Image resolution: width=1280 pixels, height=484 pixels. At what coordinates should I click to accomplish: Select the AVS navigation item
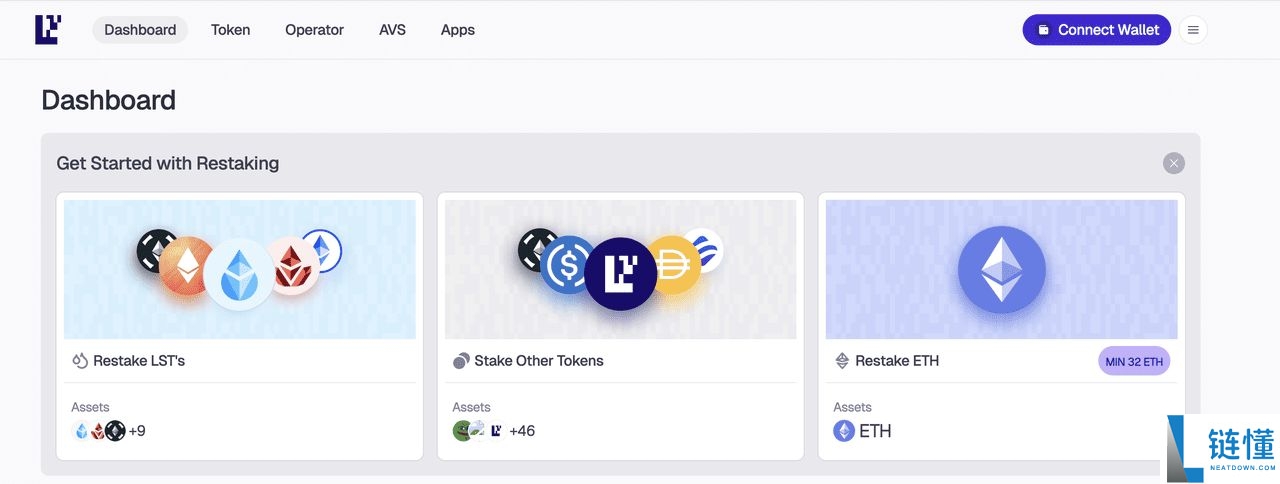click(x=392, y=30)
